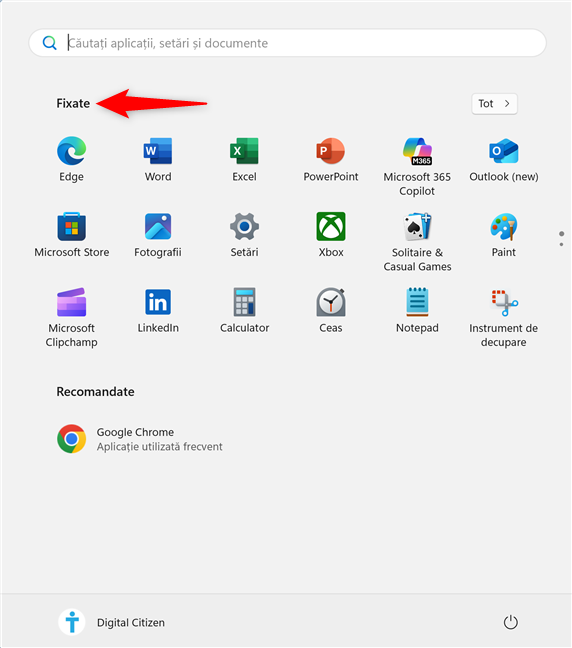This screenshot has height=648, width=572.
Task: Launch the Xbox app
Action: point(331,235)
